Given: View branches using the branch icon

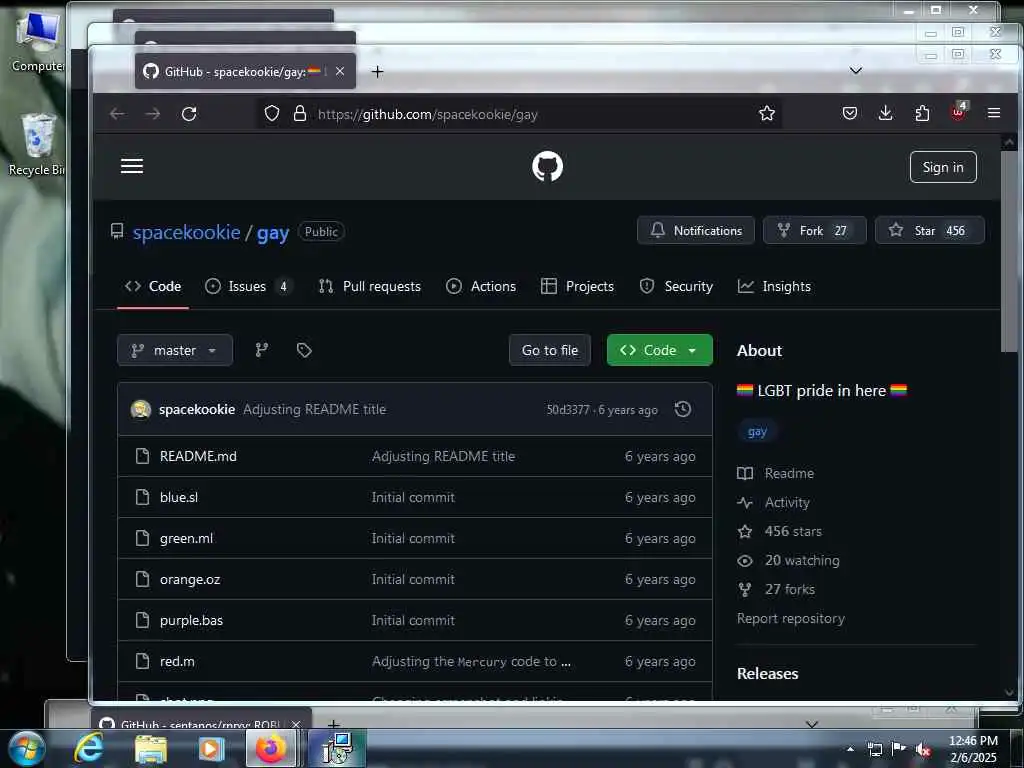Looking at the screenshot, I should [x=262, y=350].
